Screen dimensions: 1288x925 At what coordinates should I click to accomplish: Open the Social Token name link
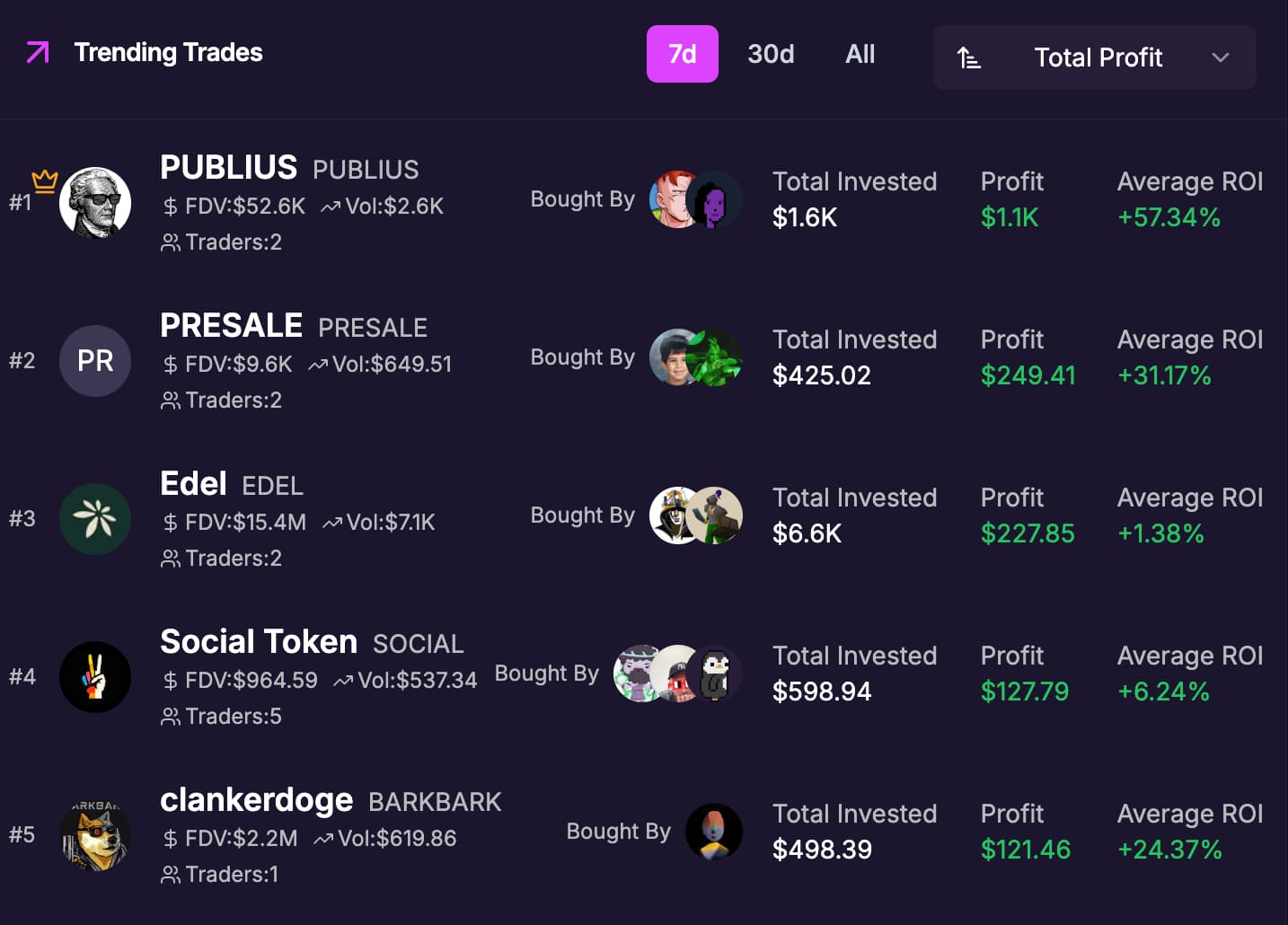coord(259,642)
